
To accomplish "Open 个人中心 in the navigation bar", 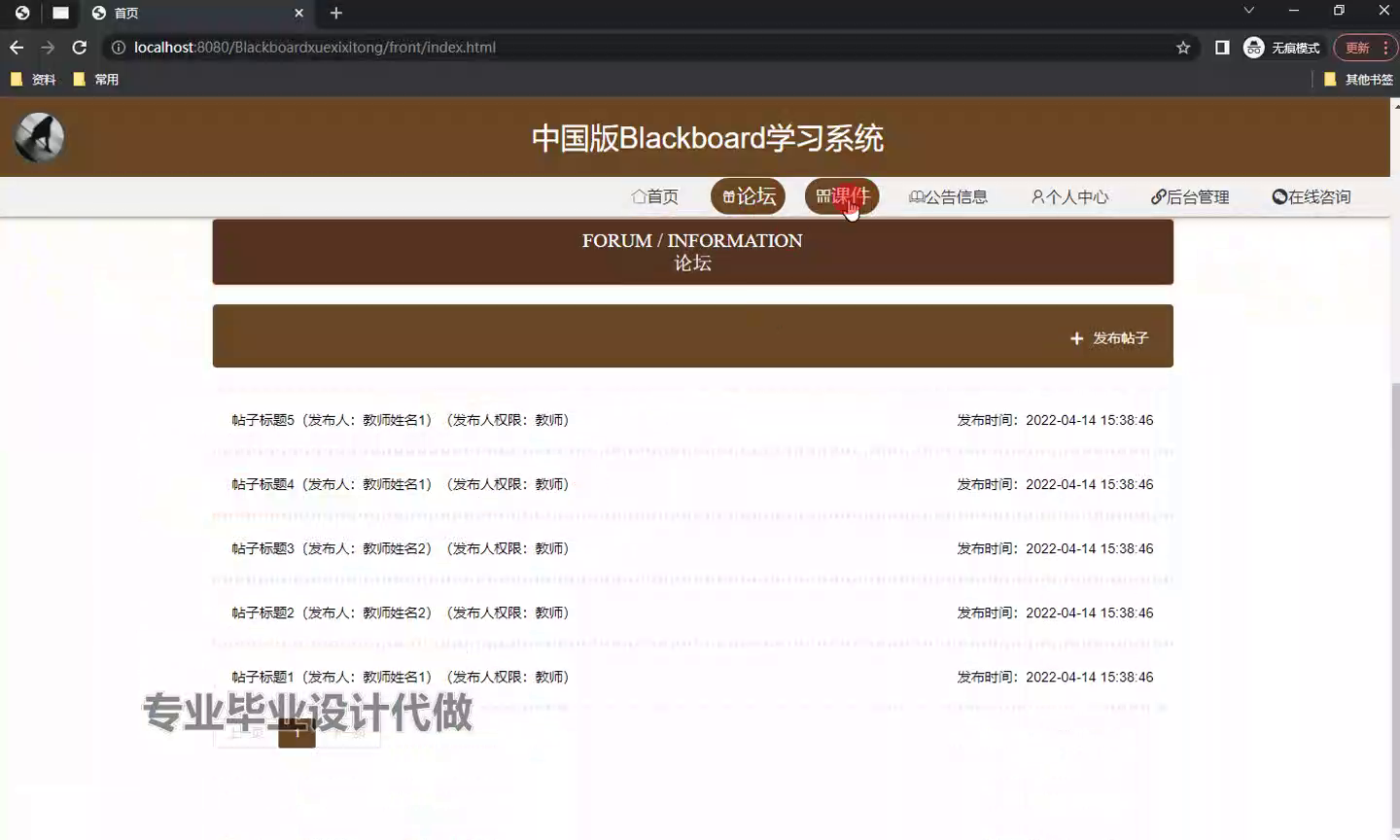I will (x=1069, y=196).
